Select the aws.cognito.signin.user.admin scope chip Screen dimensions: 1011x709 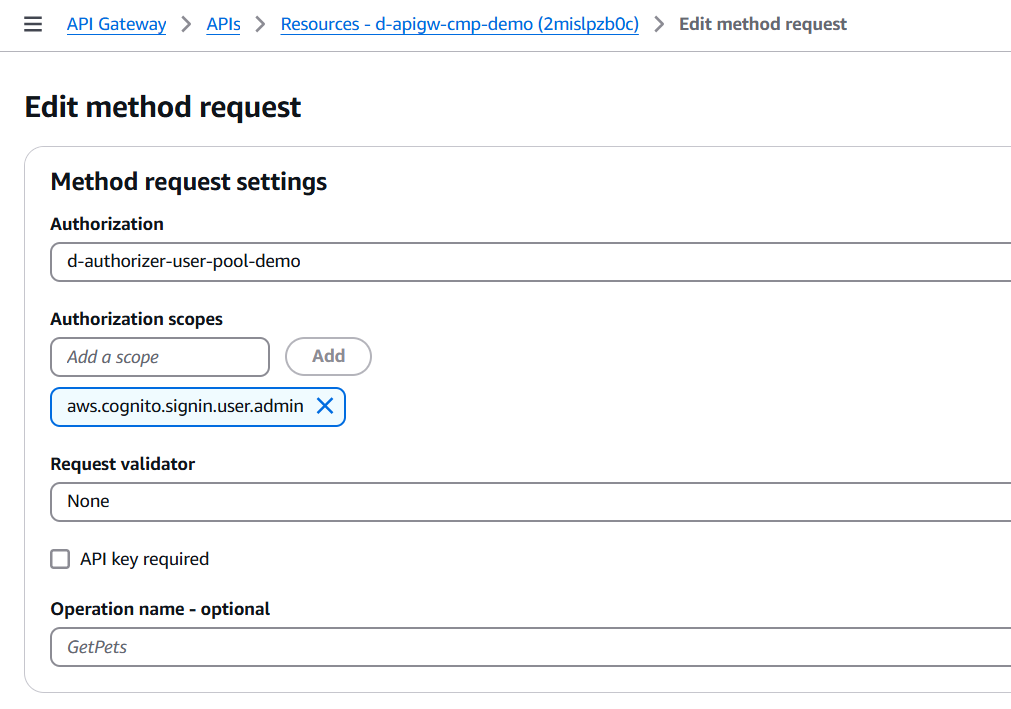point(185,406)
